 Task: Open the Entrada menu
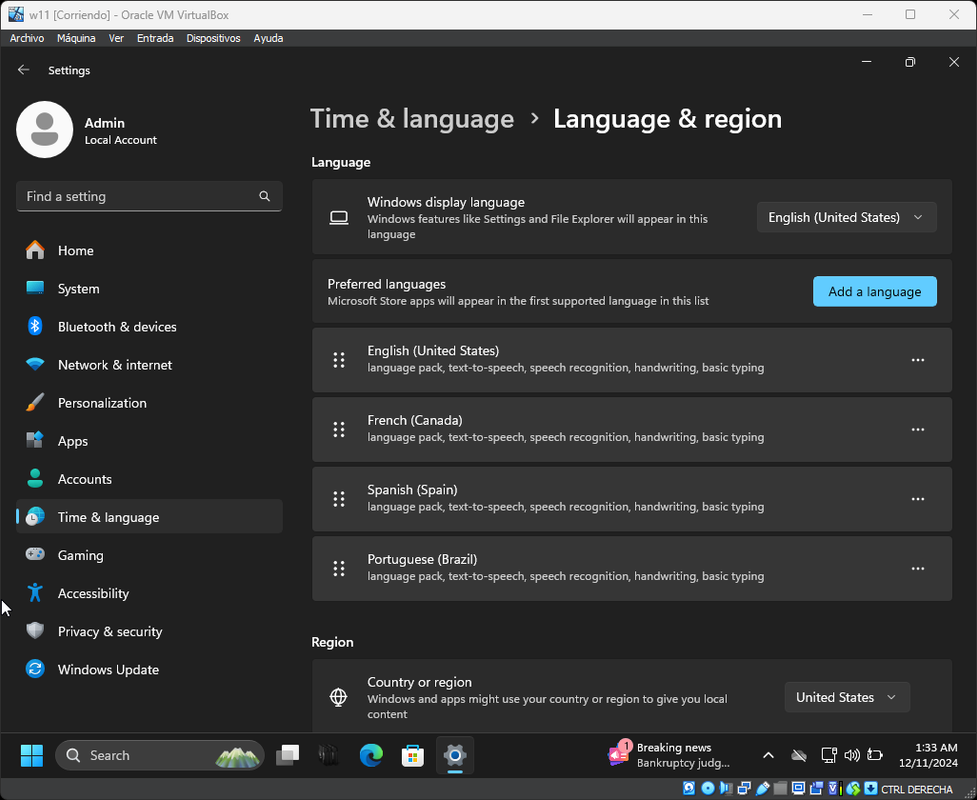point(155,38)
